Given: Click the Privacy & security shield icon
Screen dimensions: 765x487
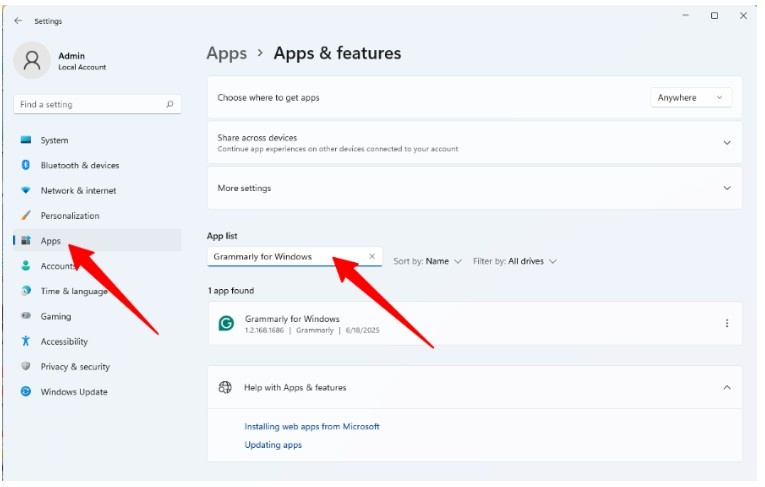Looking at the screenshot, I should (x=26, y=366).
